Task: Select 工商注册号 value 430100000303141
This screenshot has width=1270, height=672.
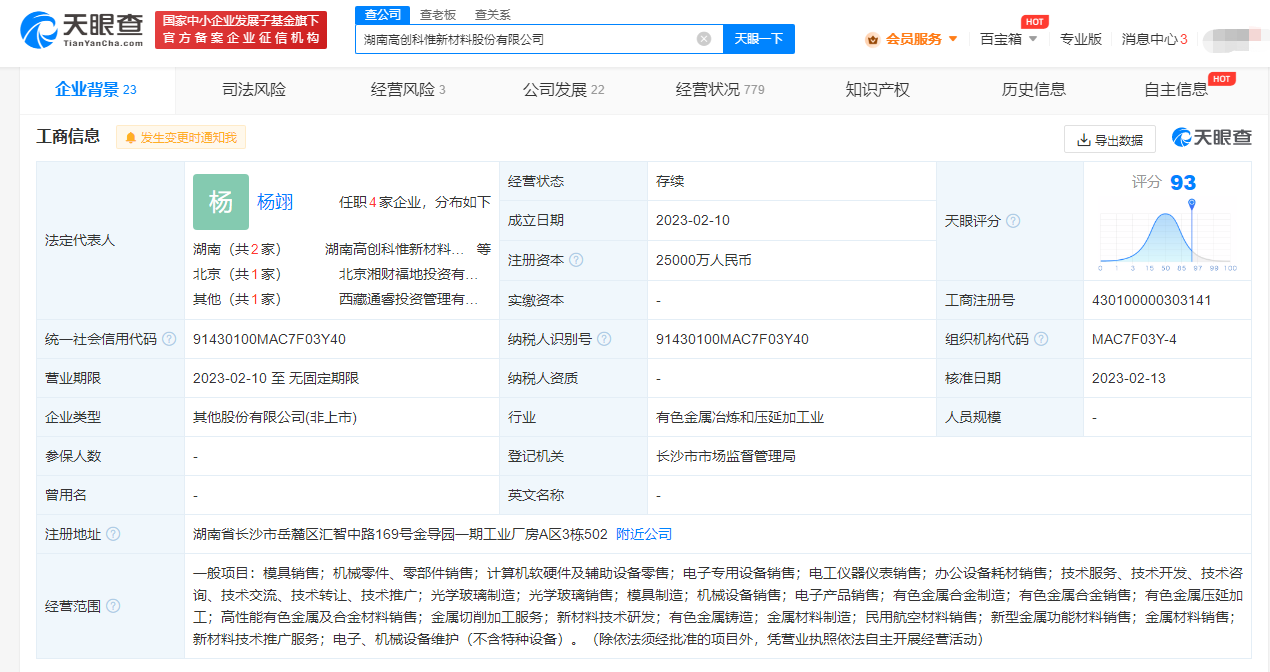Action: [1152, 300]
